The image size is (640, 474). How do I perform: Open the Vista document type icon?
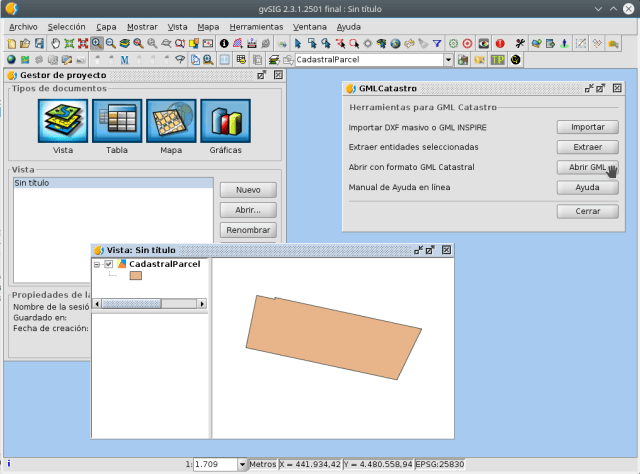point(62,121)
